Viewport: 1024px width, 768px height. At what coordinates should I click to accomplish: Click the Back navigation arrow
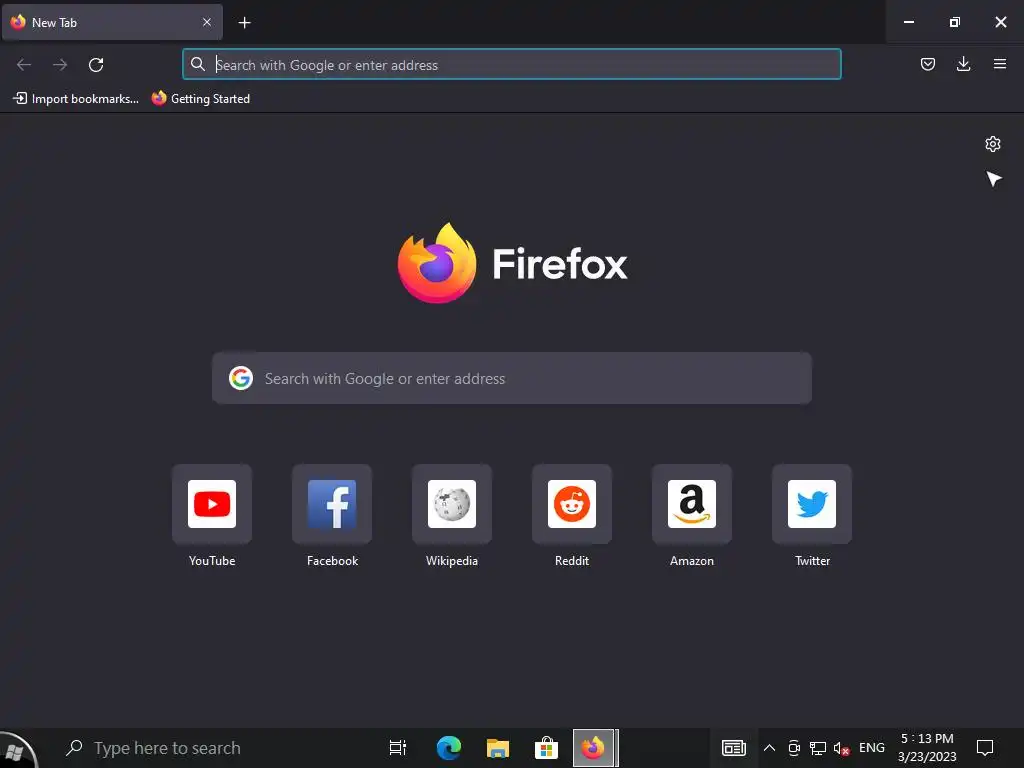tap(24, 65)
